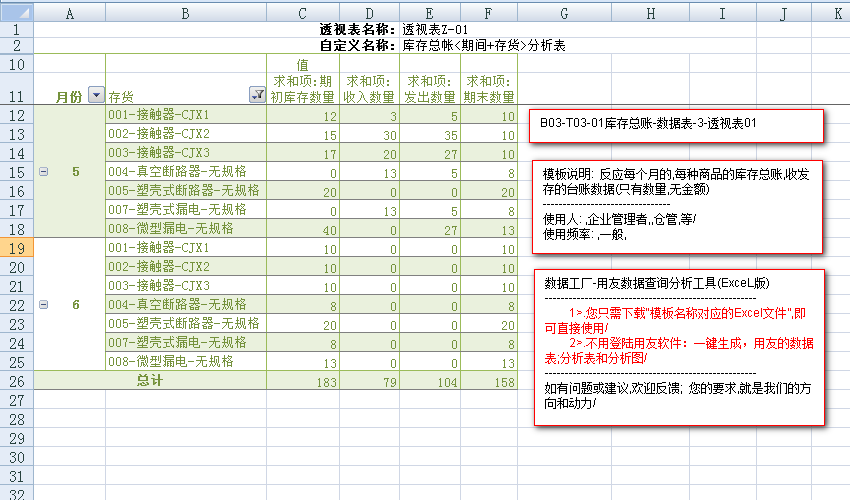
Task: Select the 001-接触器-CJX1 cell in month 5
Action: tap(185, 115)
